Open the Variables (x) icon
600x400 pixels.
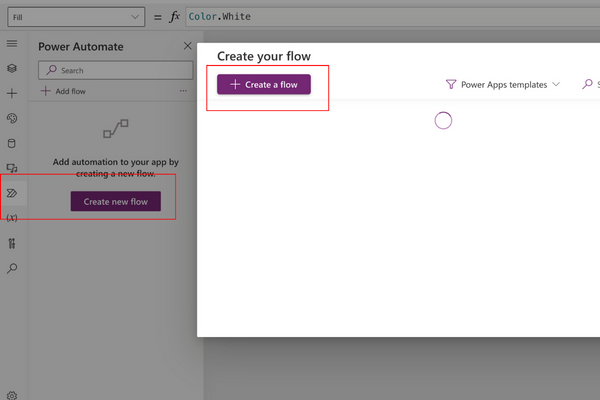pos(12,218)
